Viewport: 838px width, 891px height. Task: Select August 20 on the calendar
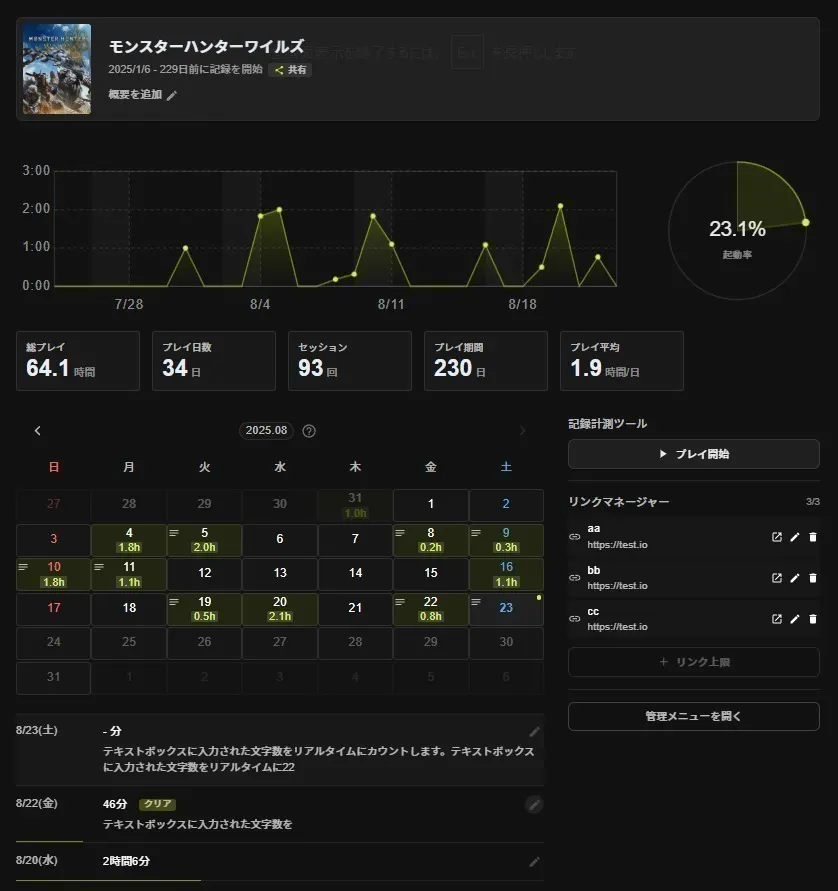pos(280,609)
